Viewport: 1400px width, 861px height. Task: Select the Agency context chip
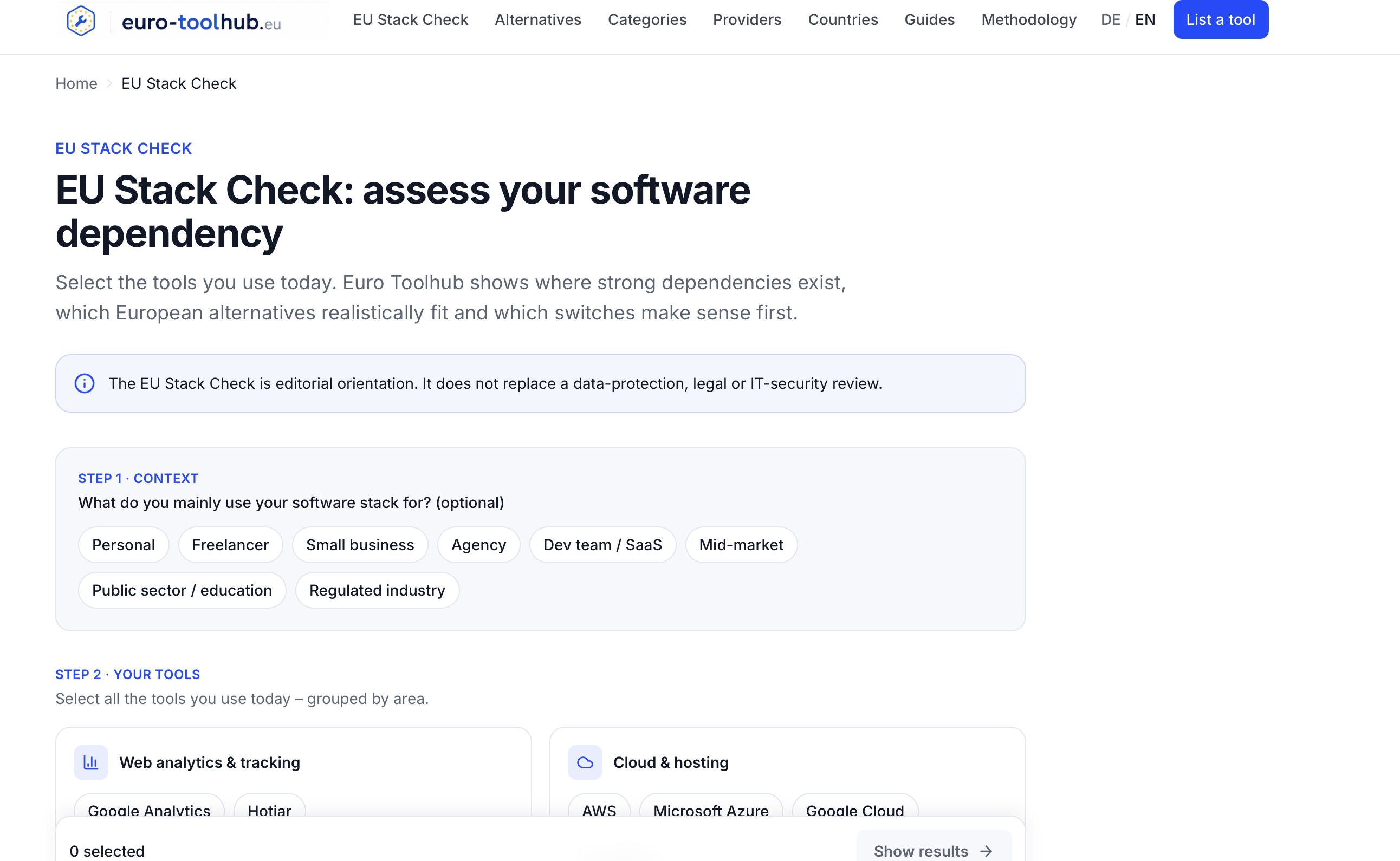pos(478,544)
